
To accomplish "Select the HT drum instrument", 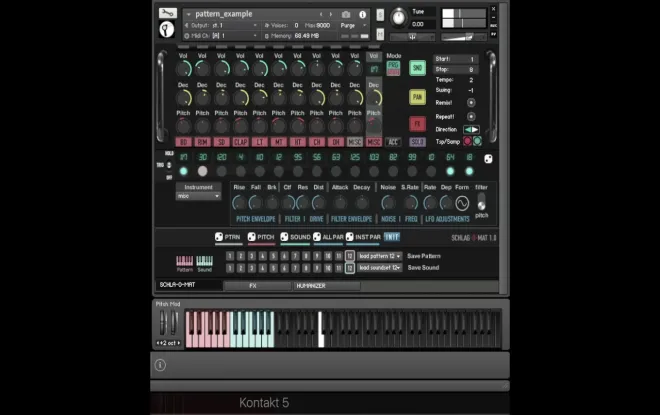I will click(298, 142).
